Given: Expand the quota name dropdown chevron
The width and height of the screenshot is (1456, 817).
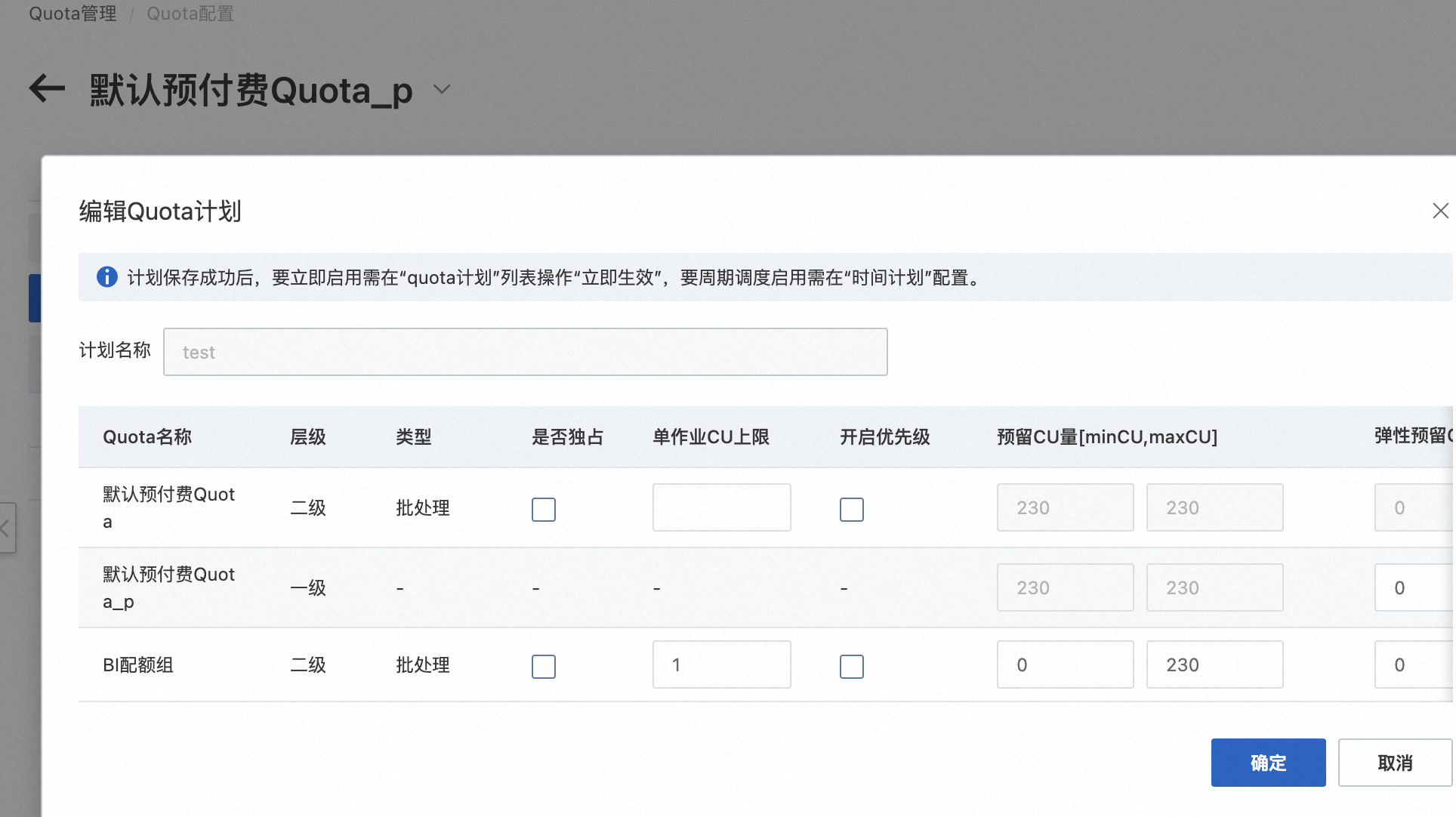Looking at the screenshot, I should tap(442, 89).
